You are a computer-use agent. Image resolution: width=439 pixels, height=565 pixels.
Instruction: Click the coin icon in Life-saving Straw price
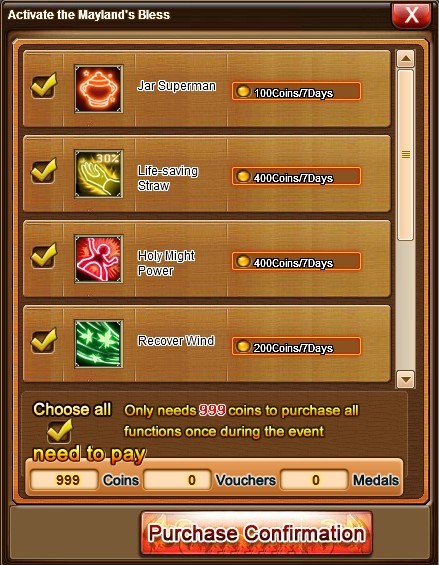pos(243,176)
